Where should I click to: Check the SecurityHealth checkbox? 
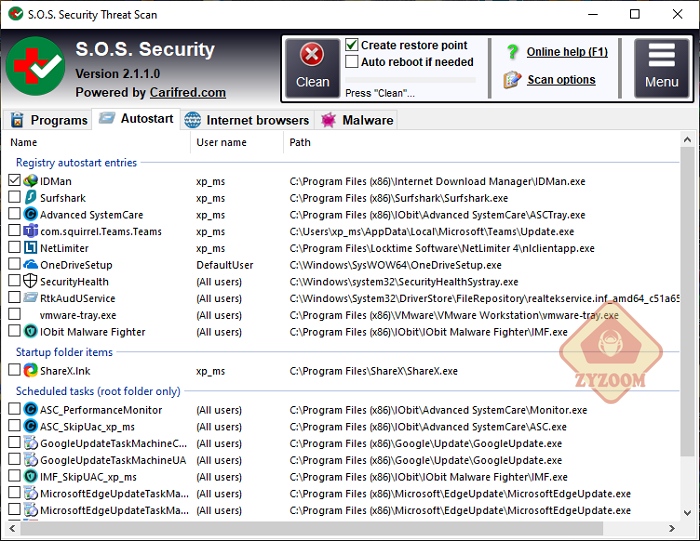click(14, 280)
